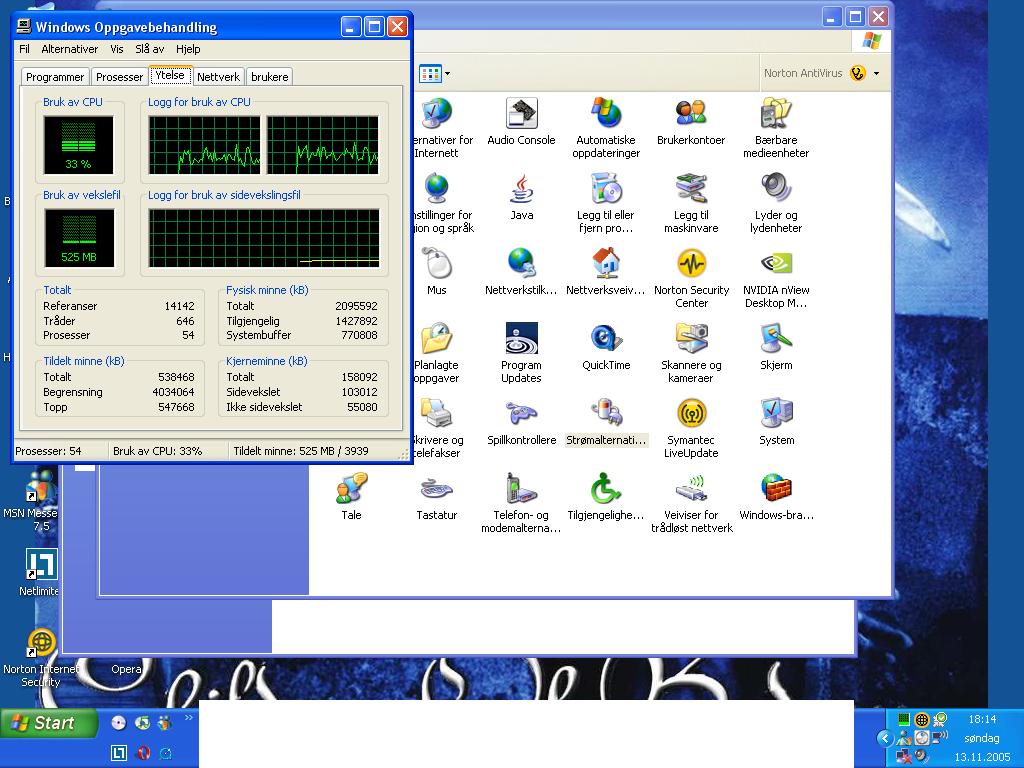Switch to the Nettverk tab
The image size is (1024, 768).
click(x=218, y=76)
